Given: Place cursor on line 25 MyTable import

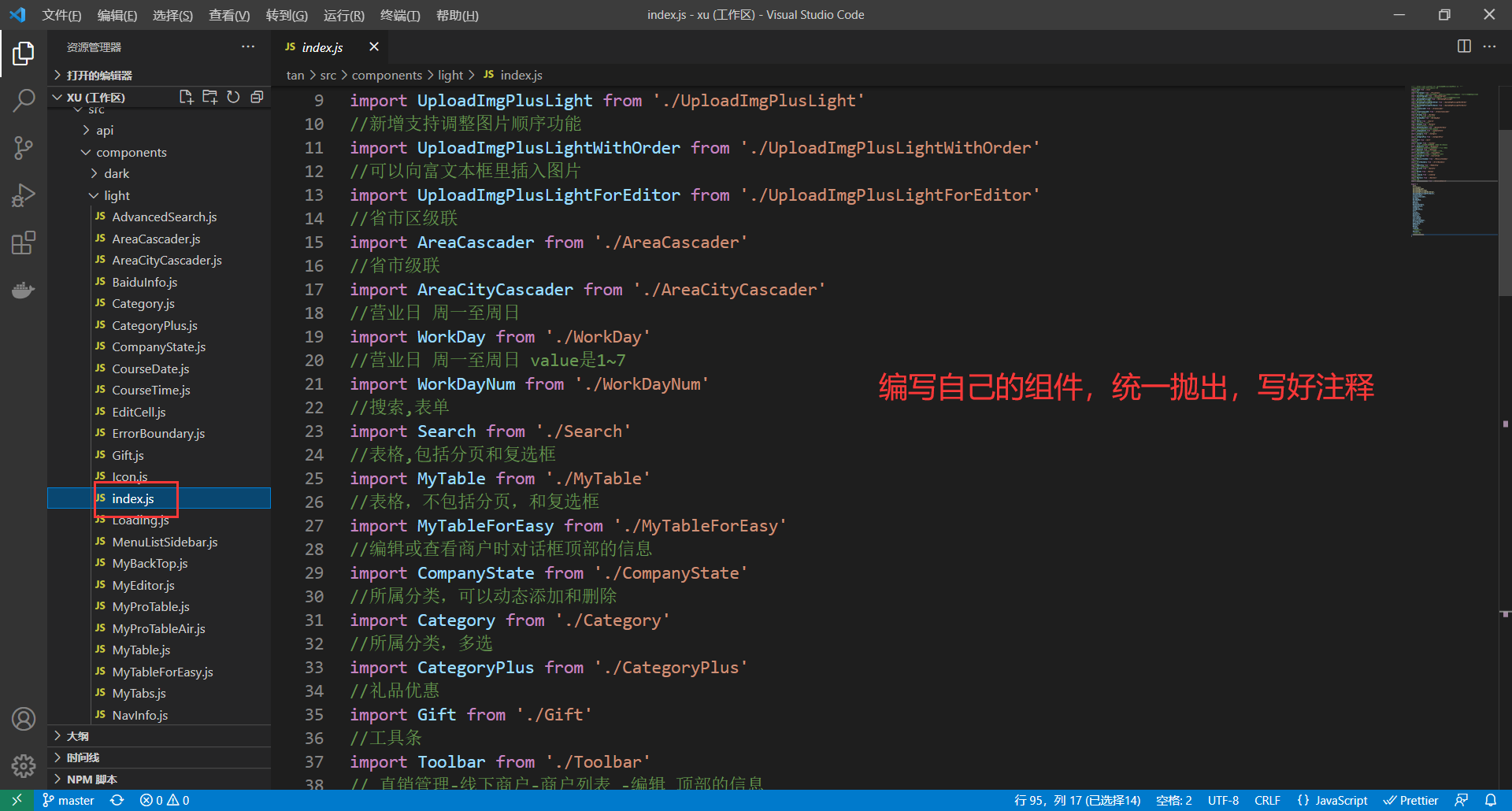Looking at the screenshot, I should [500, 479].
